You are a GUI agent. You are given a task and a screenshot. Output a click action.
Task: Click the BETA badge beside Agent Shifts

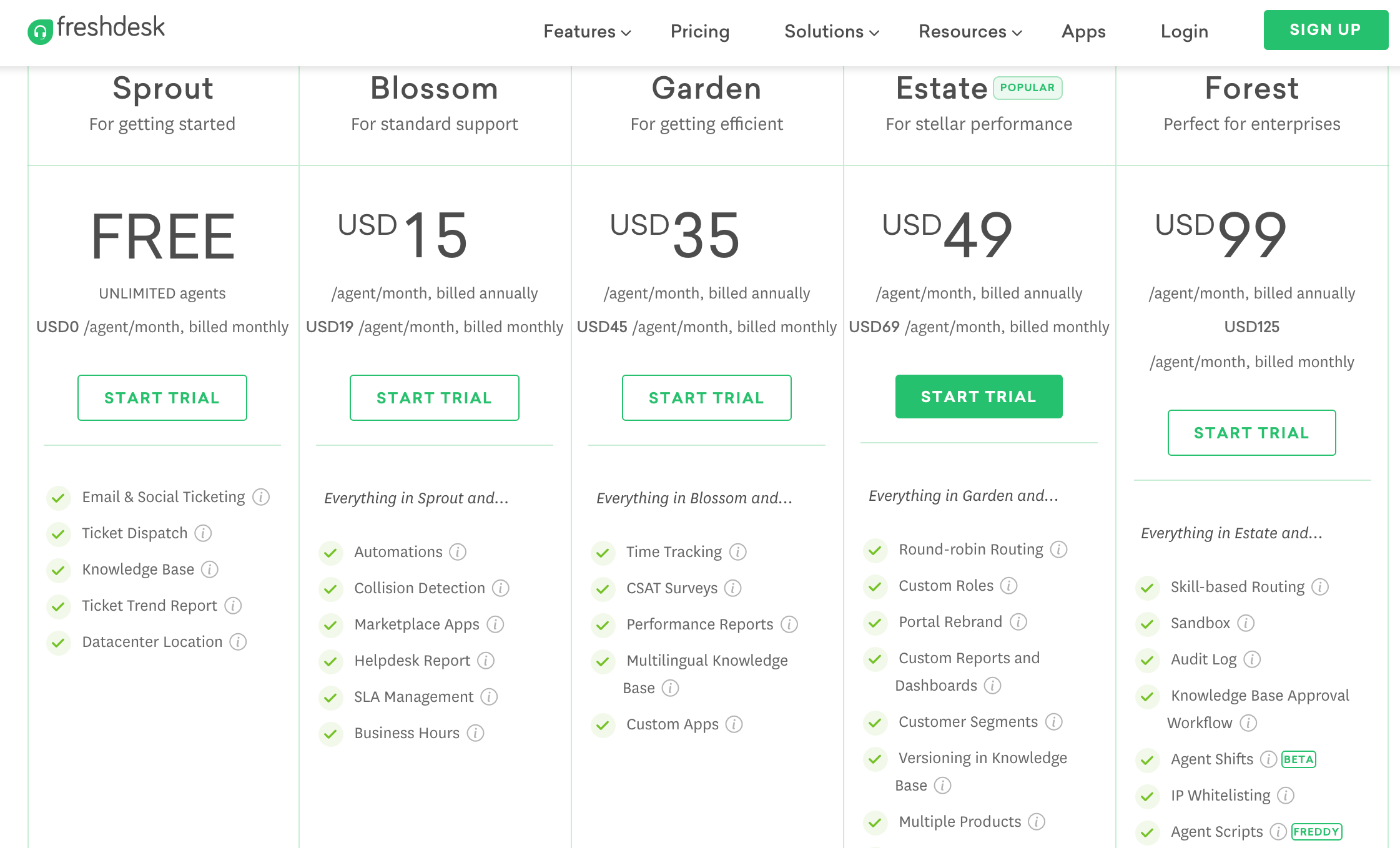1299,759
